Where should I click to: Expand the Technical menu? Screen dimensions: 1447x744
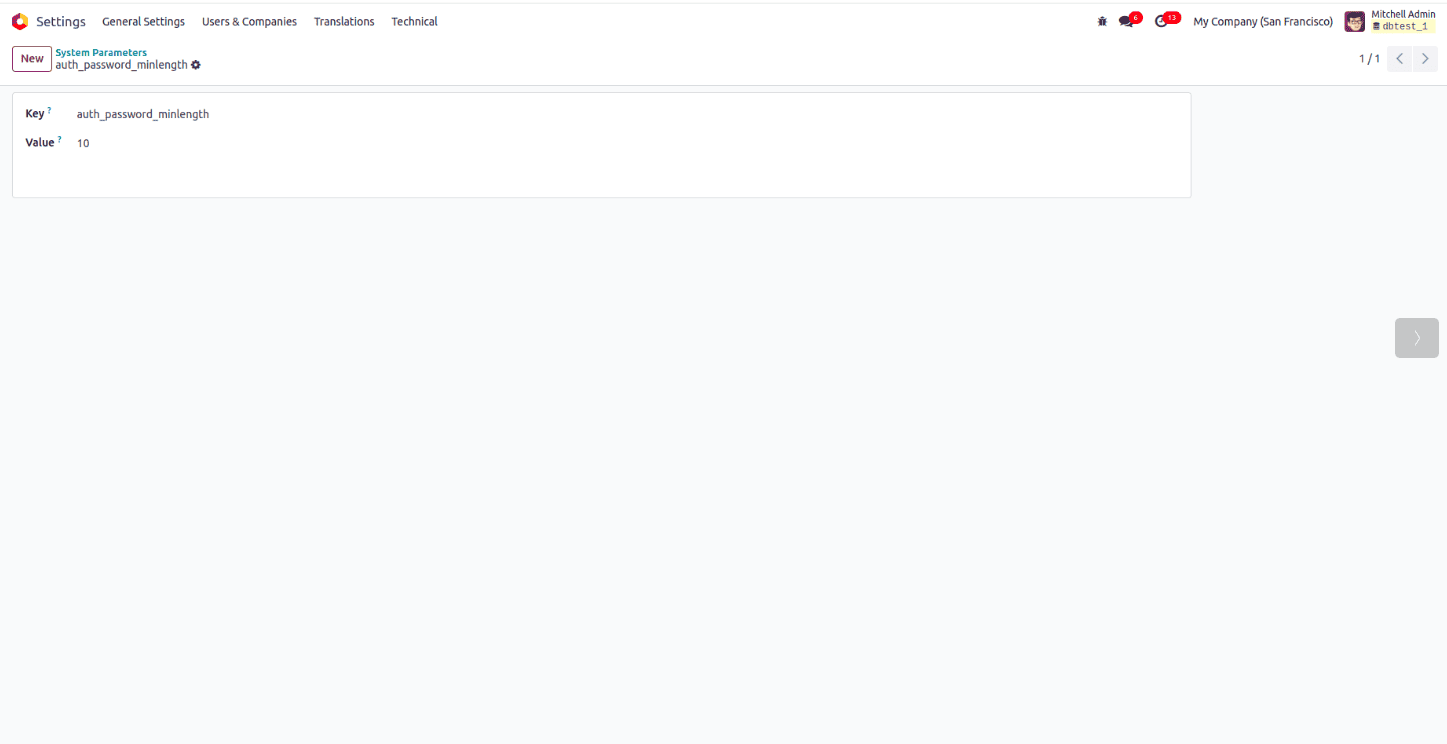pyautogui.click(x=414, y=21)
